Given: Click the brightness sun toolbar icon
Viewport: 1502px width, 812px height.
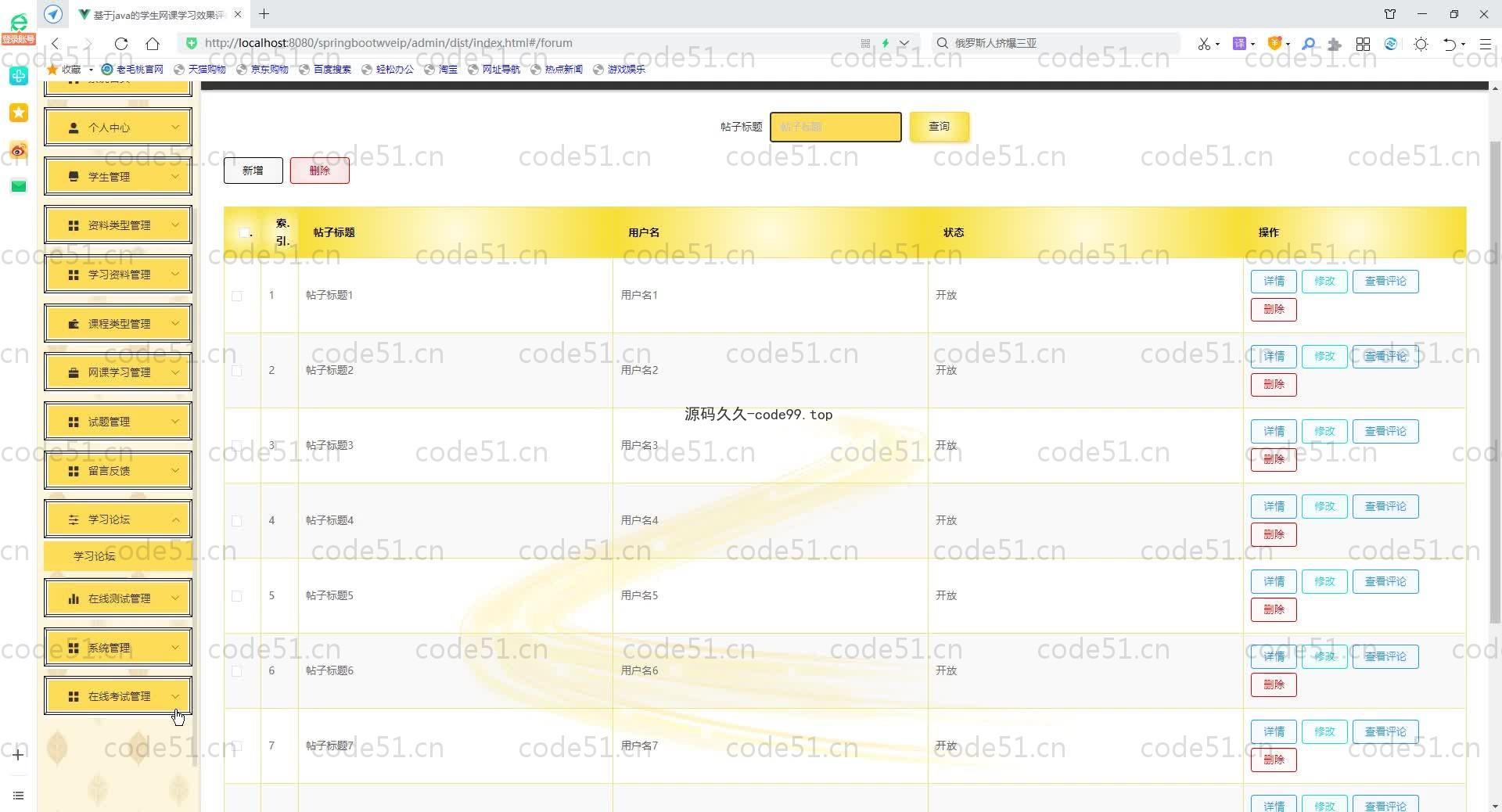Looking at the screenshot, I should point(1421,44).
